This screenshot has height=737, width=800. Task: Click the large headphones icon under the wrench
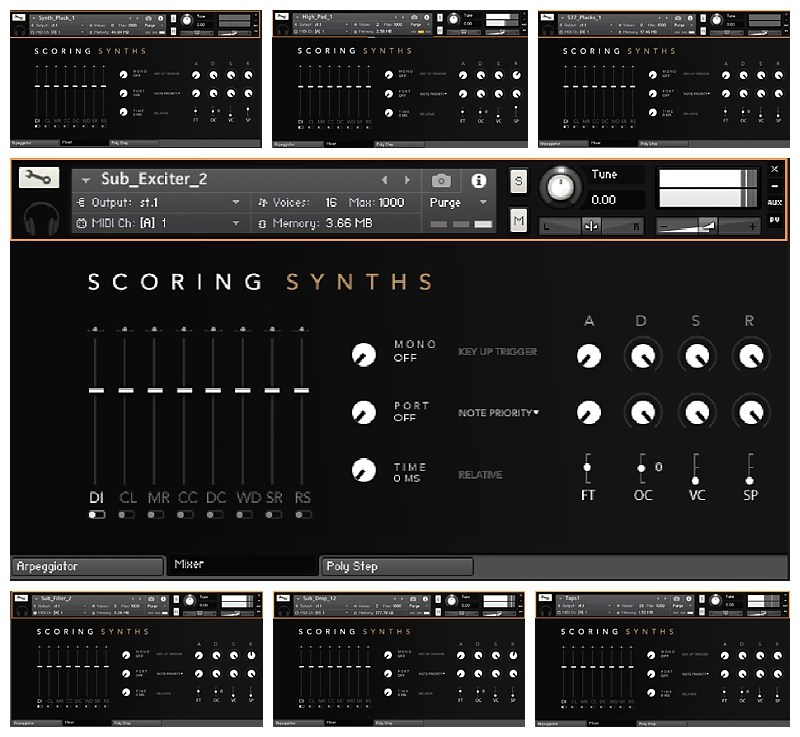click(x=38, y=218)
